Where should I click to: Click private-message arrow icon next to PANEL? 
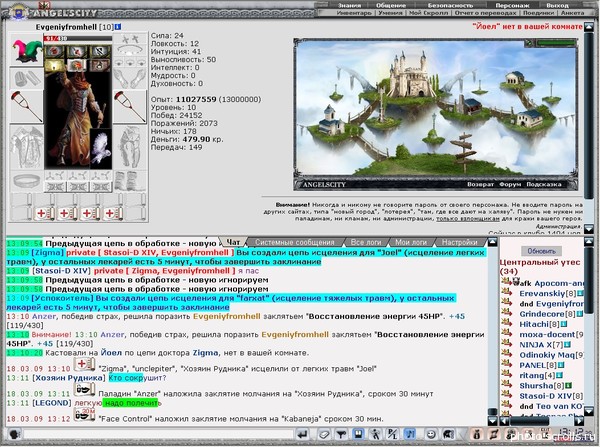[507, 365]
